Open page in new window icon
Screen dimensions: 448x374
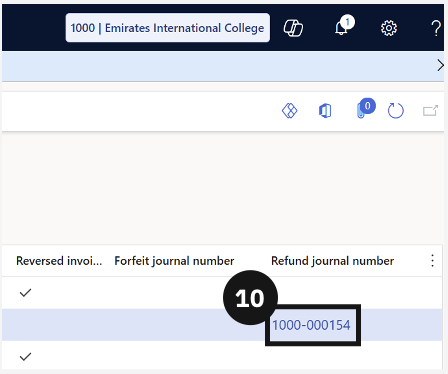tap(430, 110)
